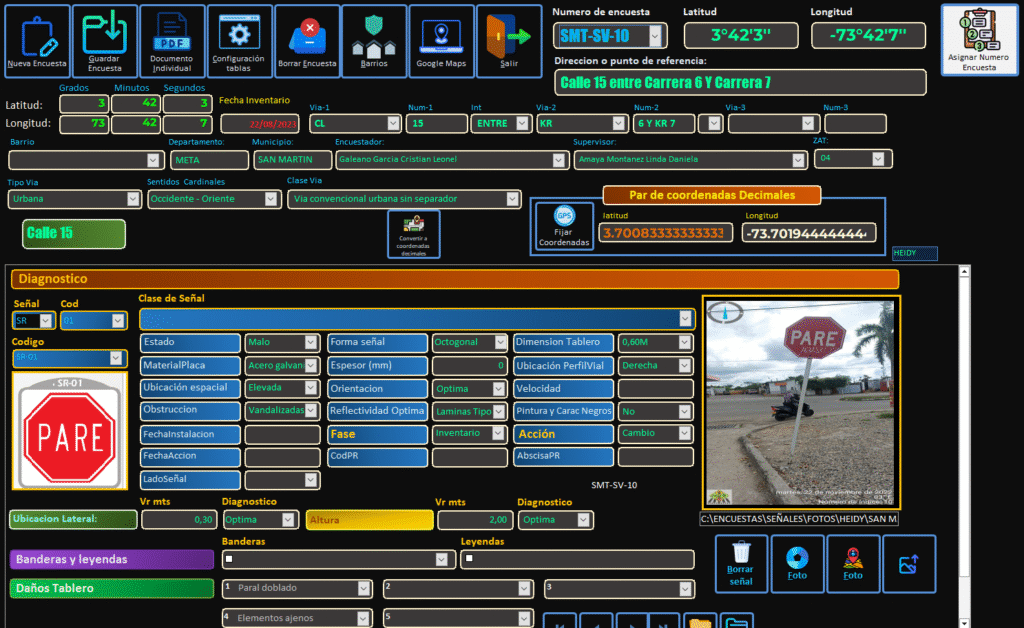
Task: Click the Leyendas text field
Action: coord(577,559)
